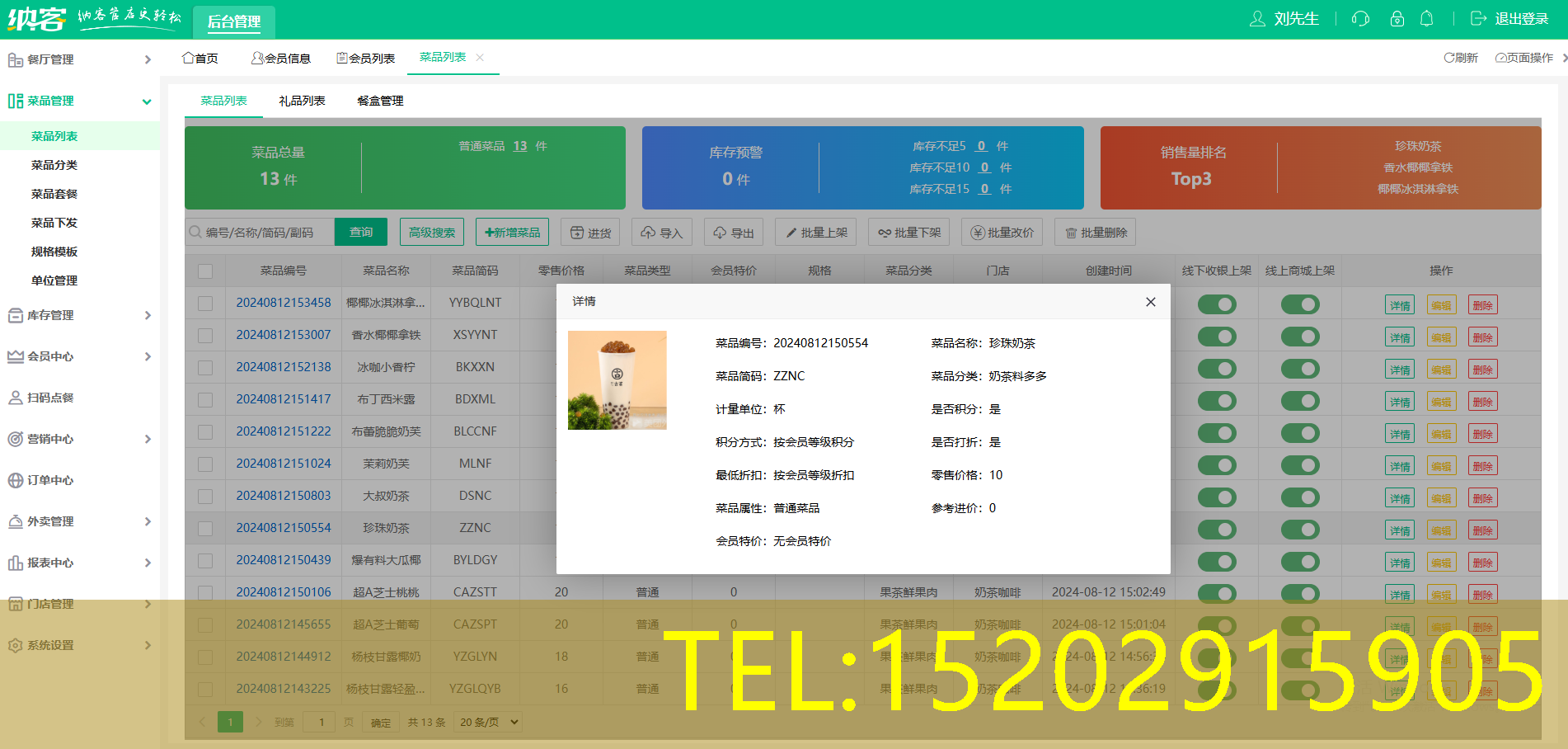Screen dimensions: 1568x749
Task: Open the 20条/页 page size dropdown
Action: (487, 721)
